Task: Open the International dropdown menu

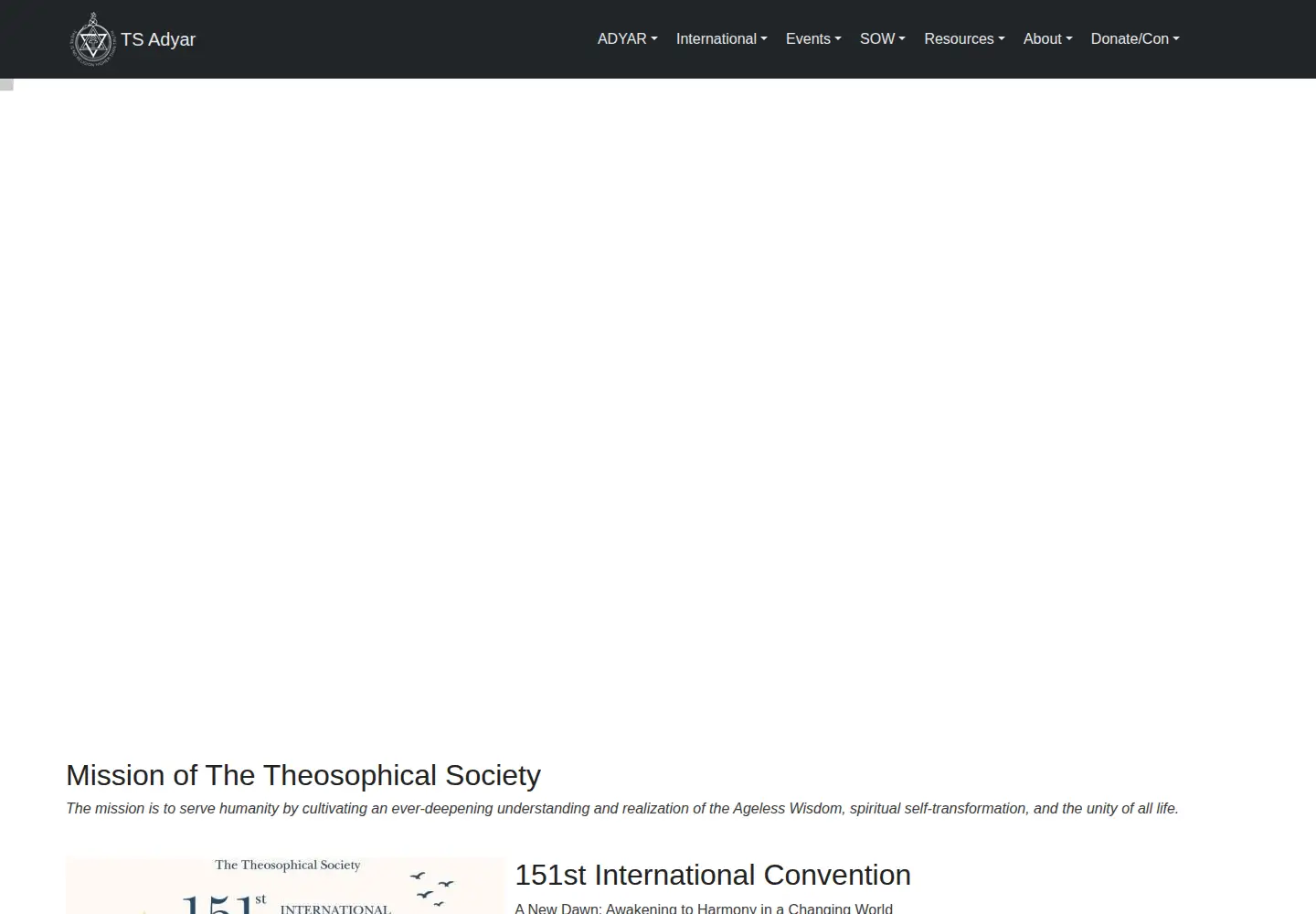Action: 721,38
